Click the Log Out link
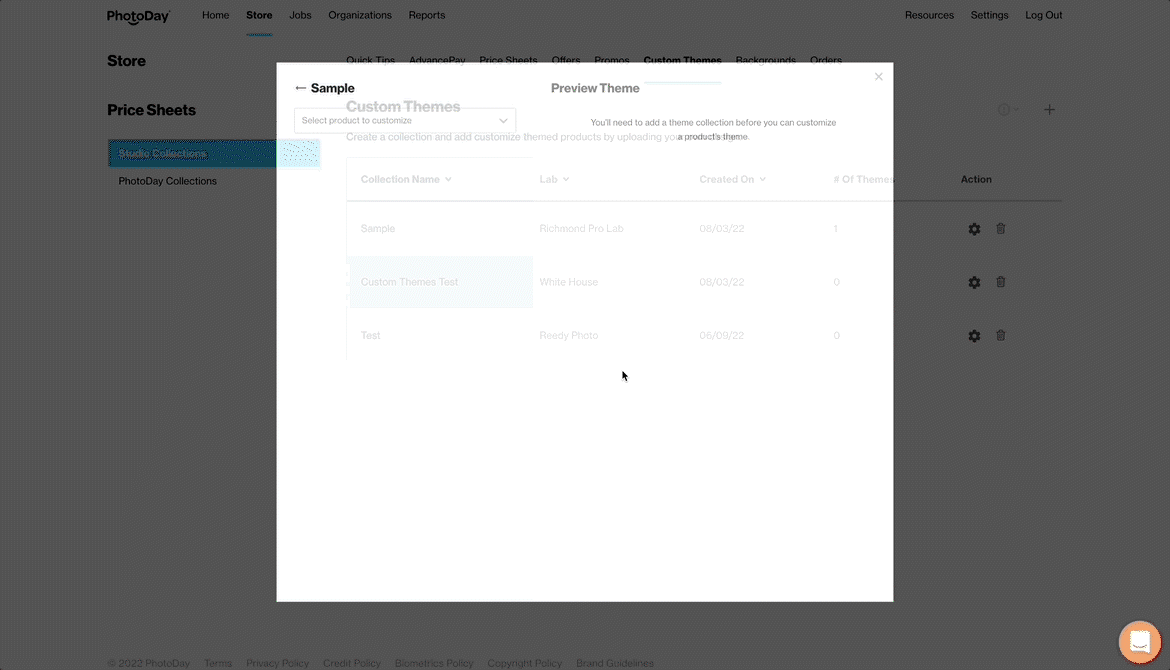Image resolution: width=1170 pixels, height=670 pixels. point(1043,15)
